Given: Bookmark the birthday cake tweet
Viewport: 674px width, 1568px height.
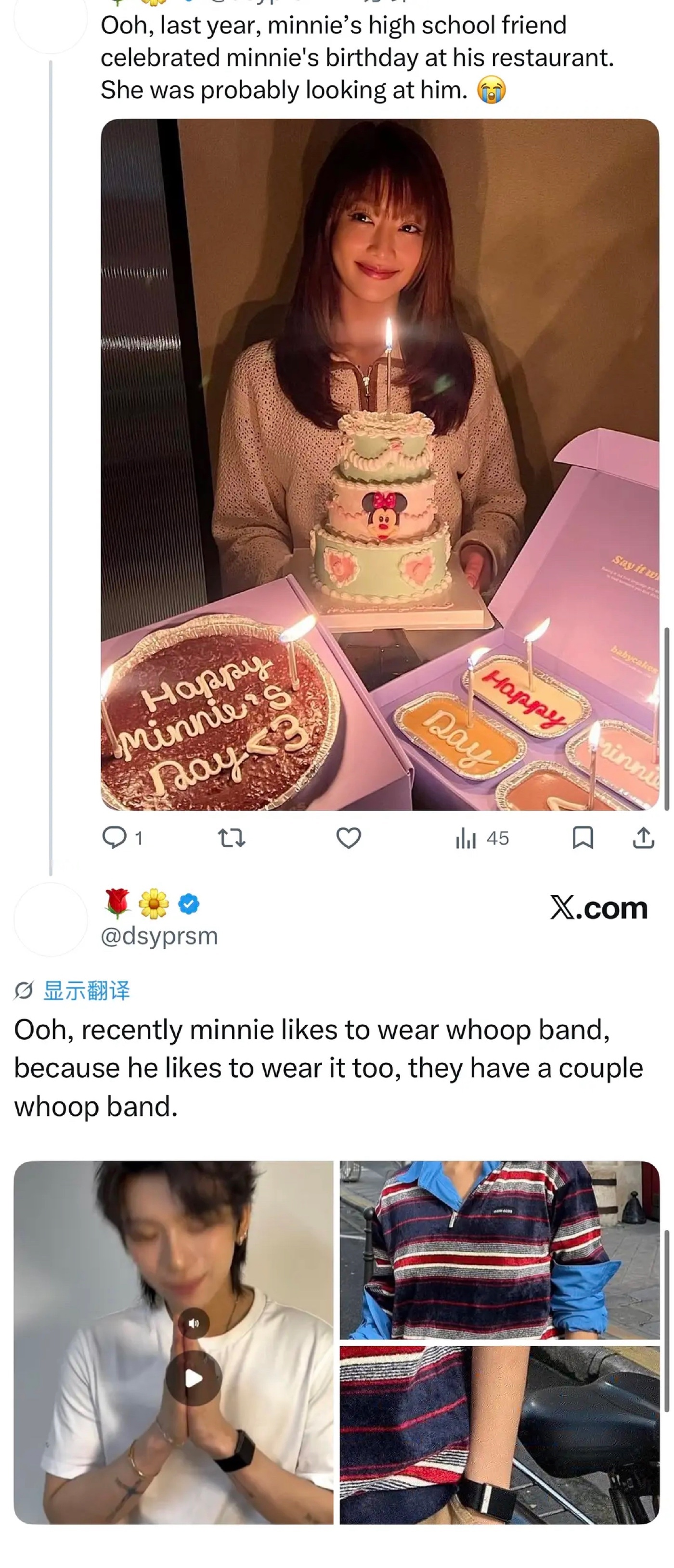Looking at the screenshot, I should click(582, 838).
